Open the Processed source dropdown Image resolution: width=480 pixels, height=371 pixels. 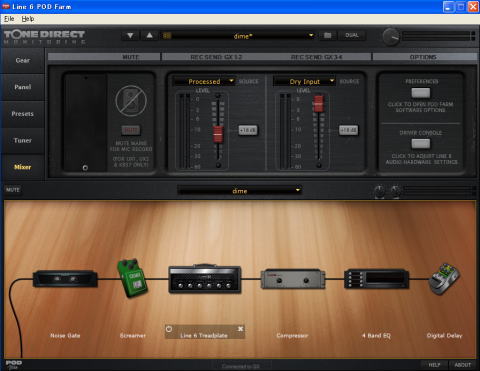coord(204,81)
